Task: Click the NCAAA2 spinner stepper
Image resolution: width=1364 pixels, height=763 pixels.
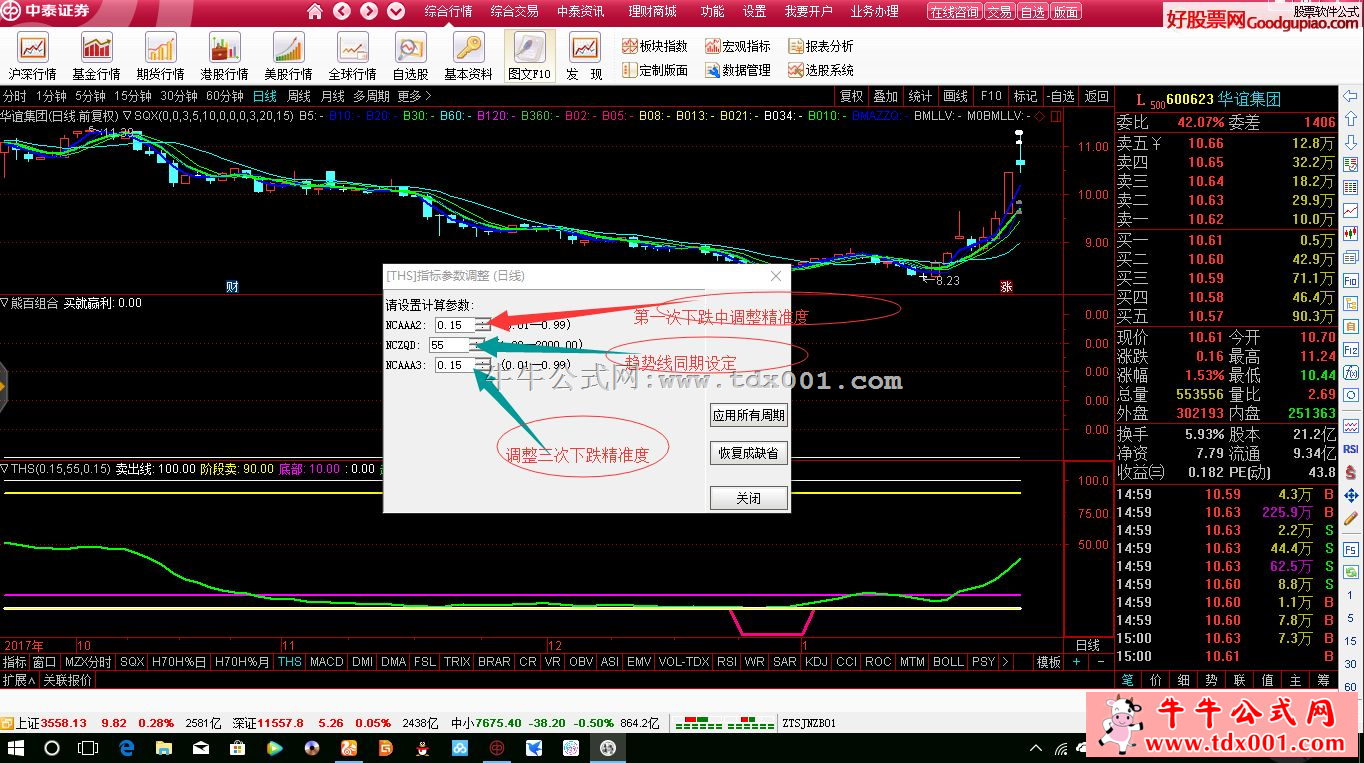Action: 482,325
